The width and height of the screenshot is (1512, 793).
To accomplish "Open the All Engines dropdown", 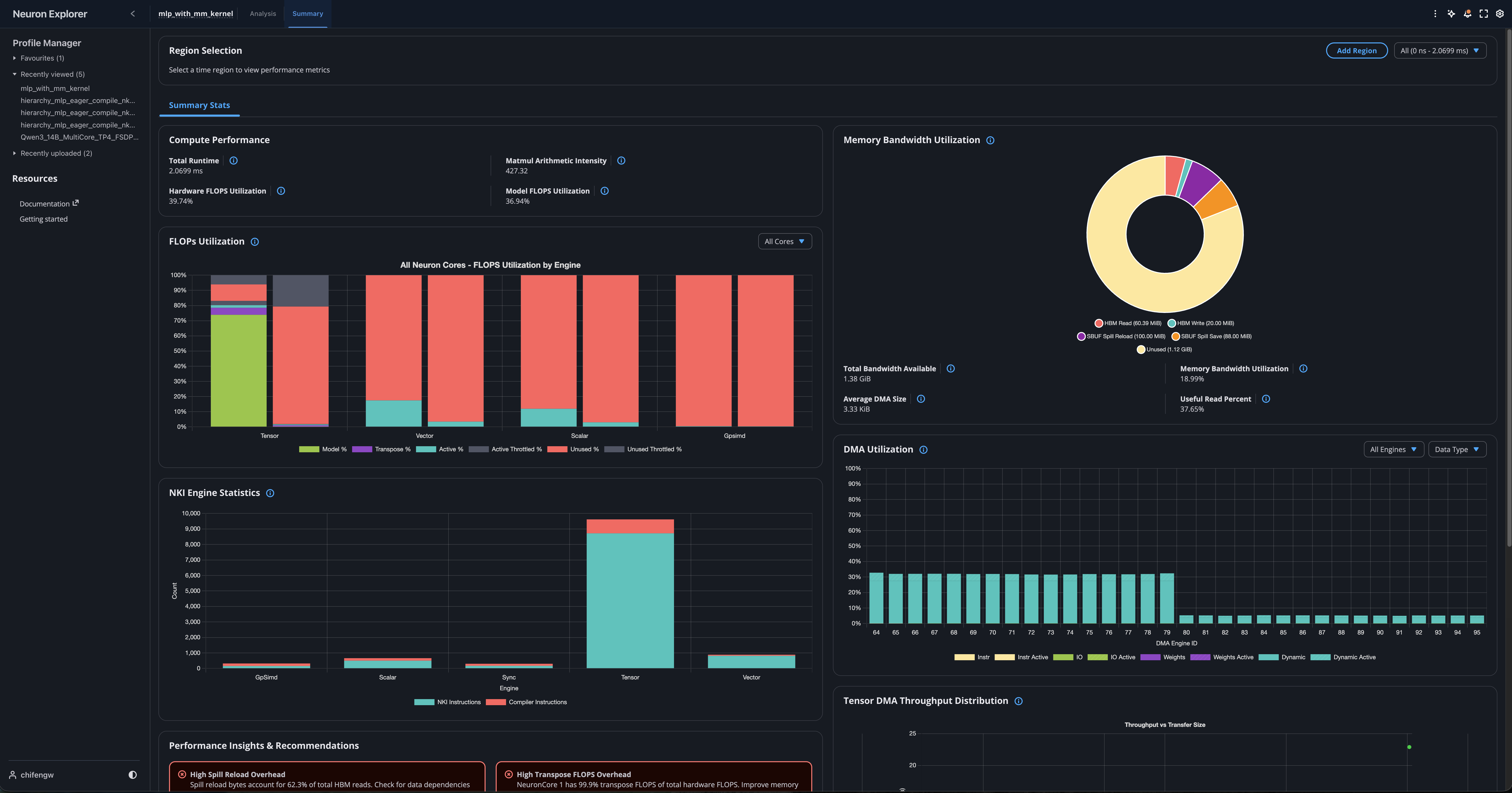I will pyautogui.click(x=1393, y=449).
